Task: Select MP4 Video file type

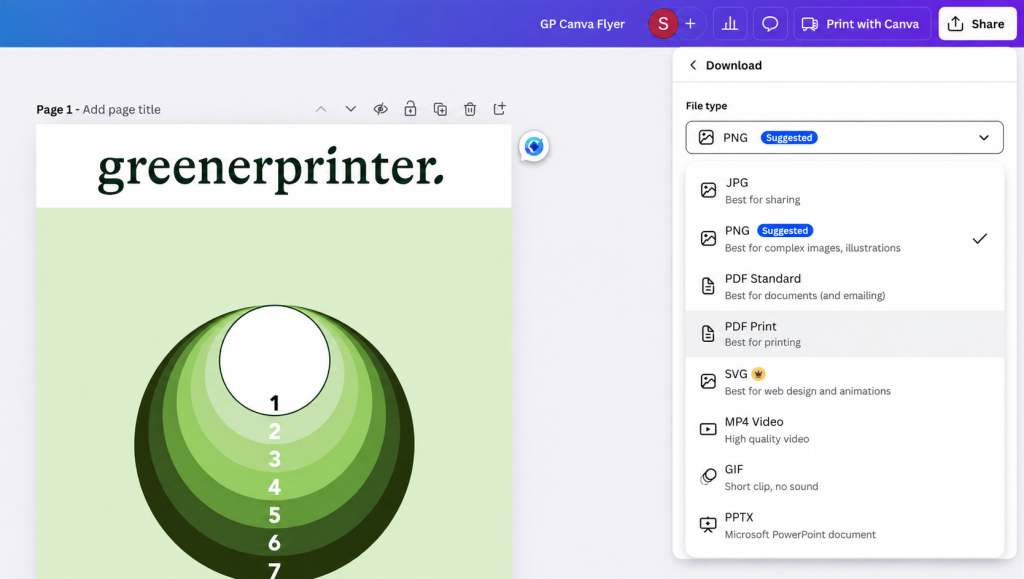Action: click(x=844, y=430)
